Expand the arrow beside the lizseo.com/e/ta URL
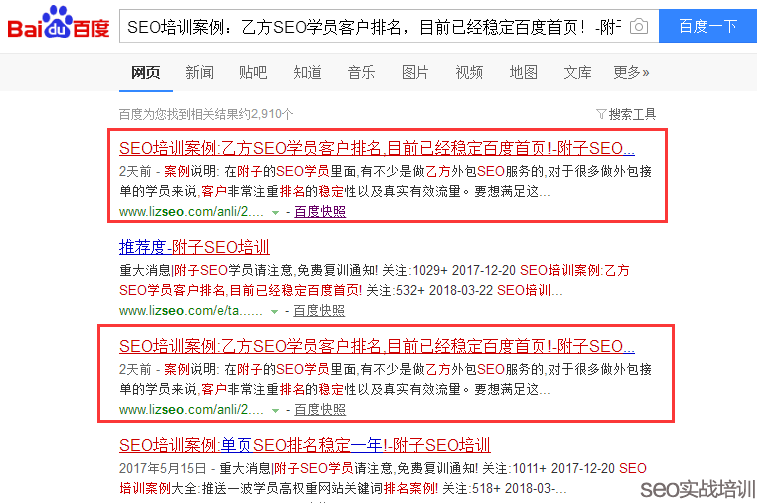 275,312
